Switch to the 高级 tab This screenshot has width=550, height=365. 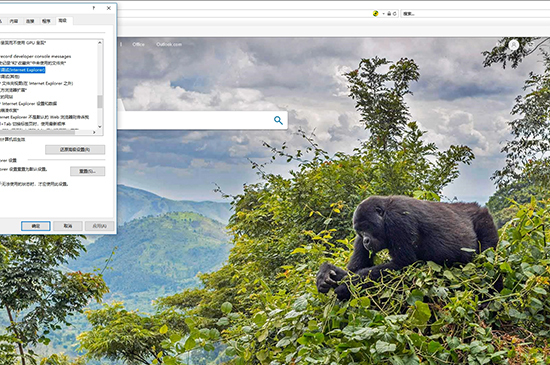63,21
